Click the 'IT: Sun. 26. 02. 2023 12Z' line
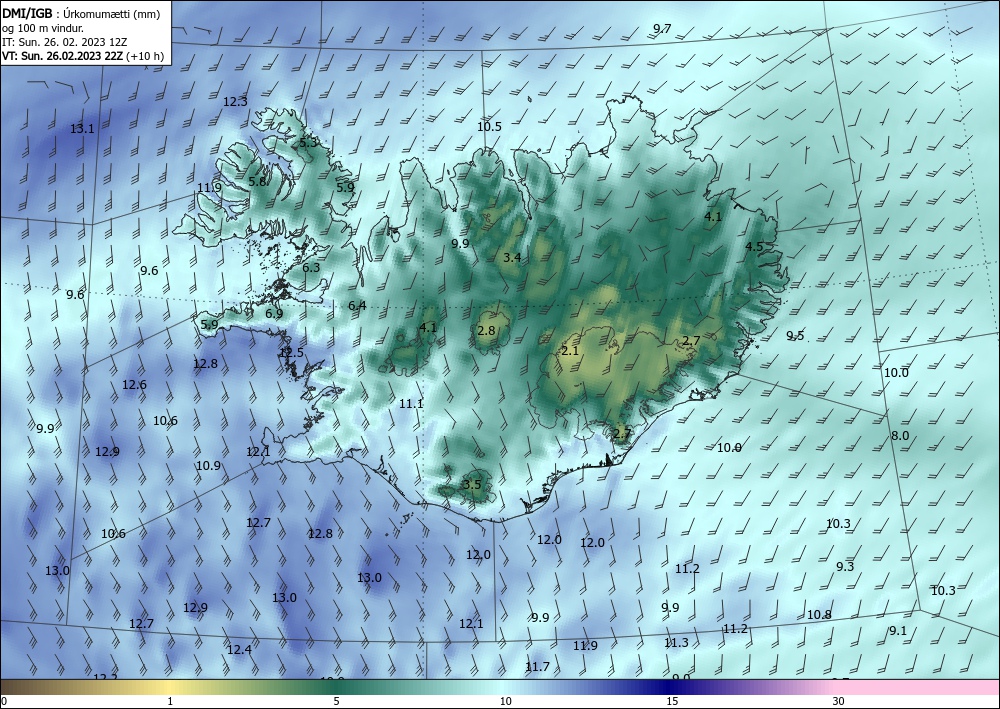Screen dimensions: 1000x709 tap(64, 42)
